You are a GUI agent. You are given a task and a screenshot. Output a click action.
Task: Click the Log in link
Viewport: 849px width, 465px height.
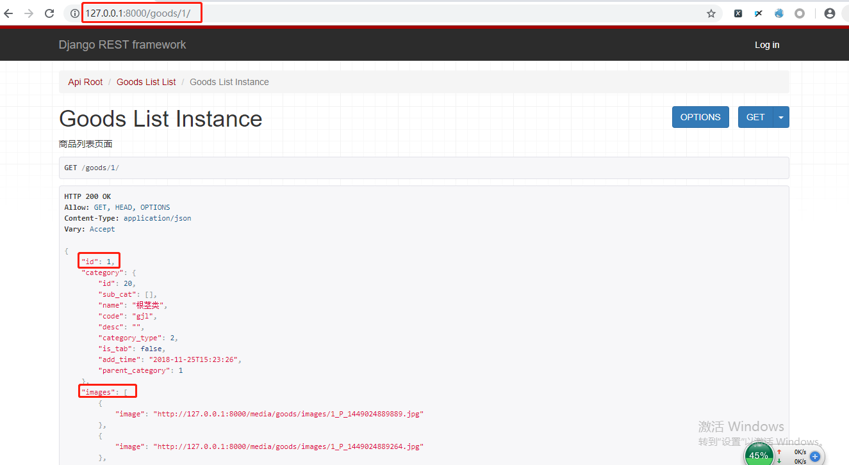pos(767,45)
